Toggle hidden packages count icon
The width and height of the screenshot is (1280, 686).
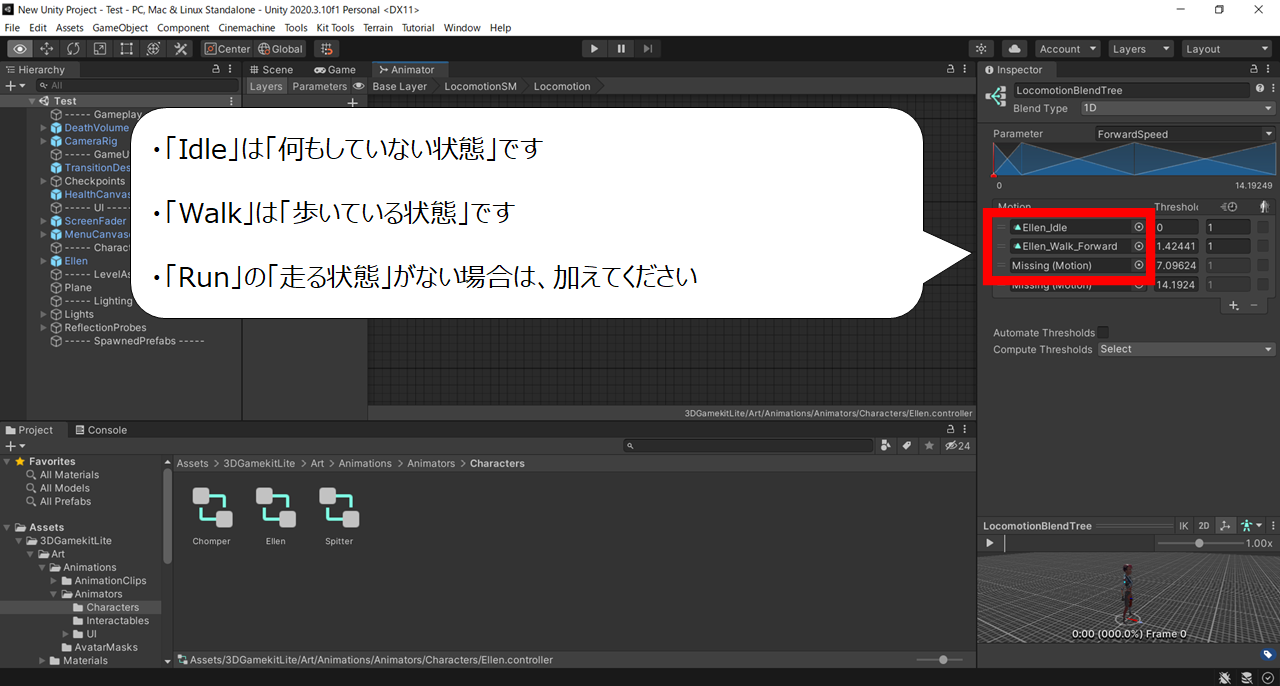tap(957, 446)
